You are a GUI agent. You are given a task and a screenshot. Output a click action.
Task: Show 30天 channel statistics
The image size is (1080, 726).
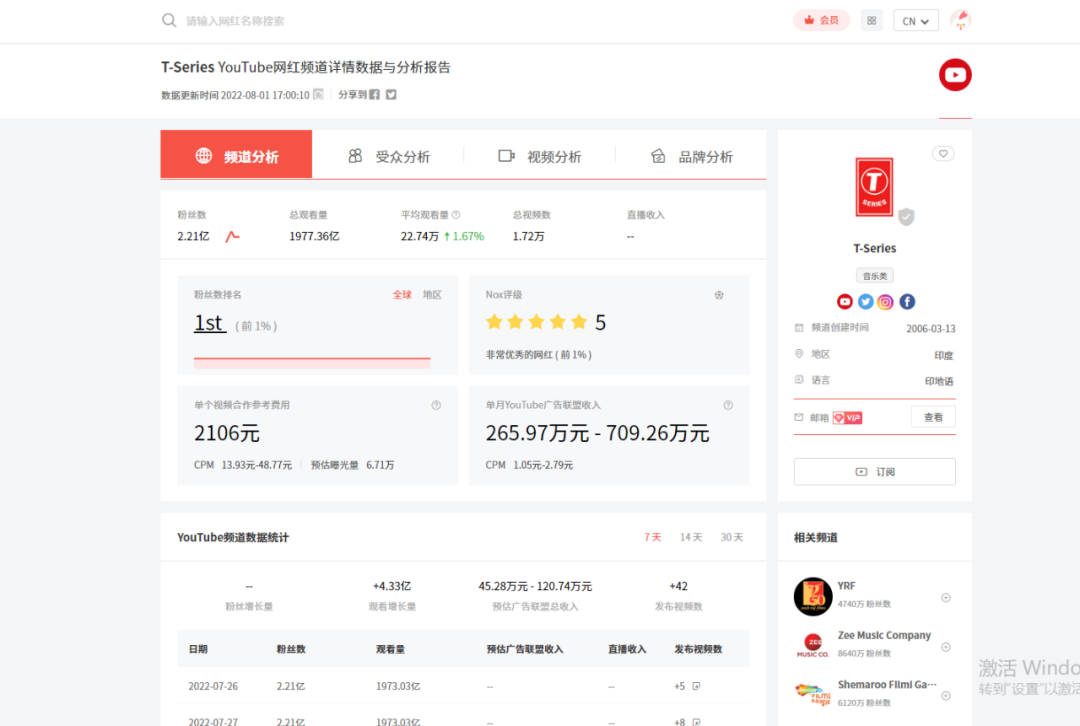[731, 537]
